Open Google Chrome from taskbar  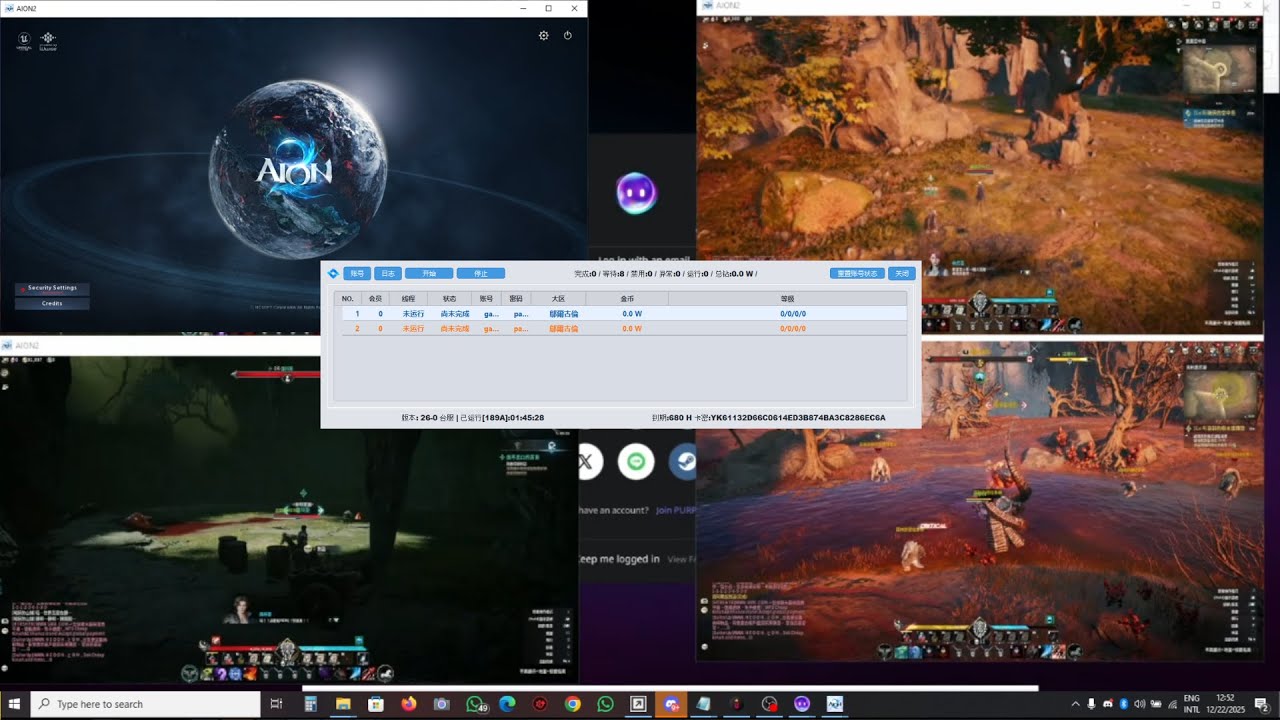572,704
